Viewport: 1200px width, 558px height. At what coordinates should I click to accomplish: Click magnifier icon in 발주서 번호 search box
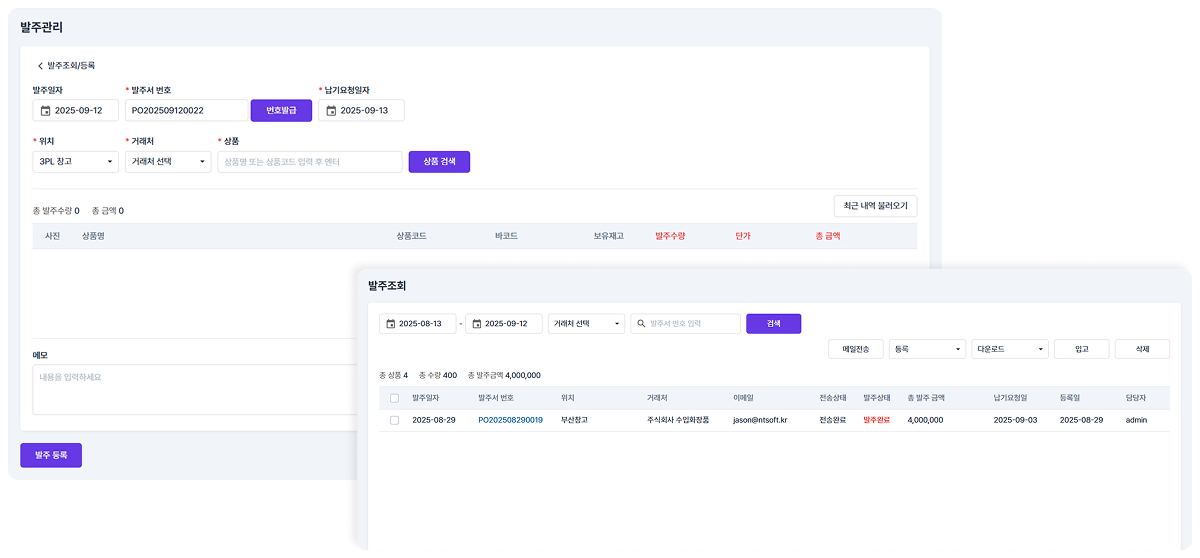[x=640, y=324]
